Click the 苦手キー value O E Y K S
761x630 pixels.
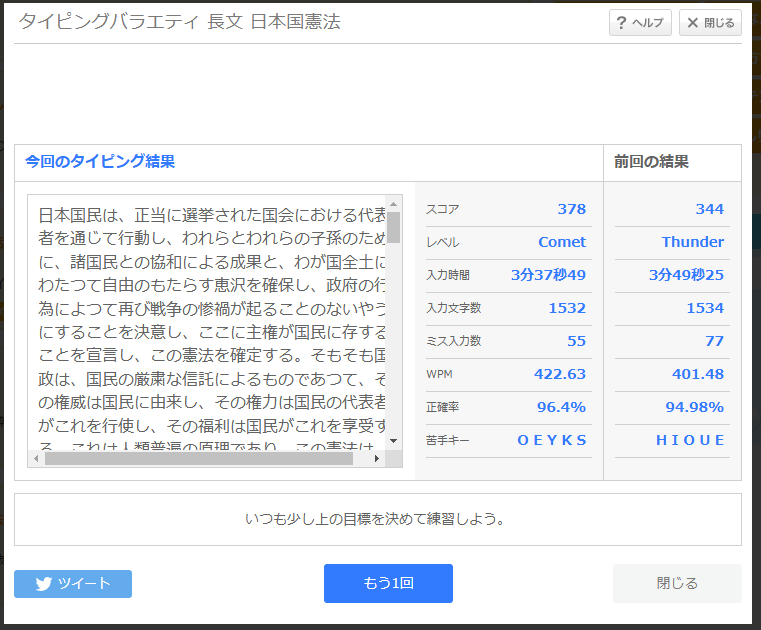click(x=552, y=440)
